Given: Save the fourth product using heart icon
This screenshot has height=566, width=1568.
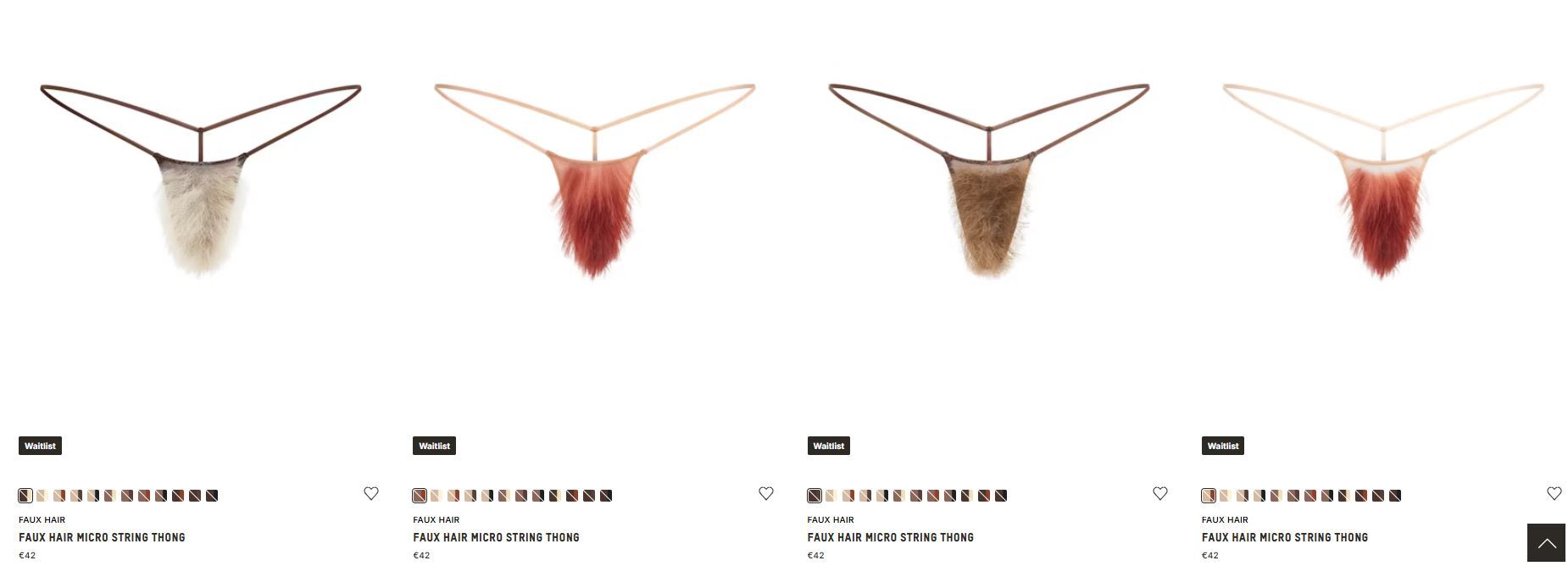Looking at the screenshot, I should pos(1554,493).
